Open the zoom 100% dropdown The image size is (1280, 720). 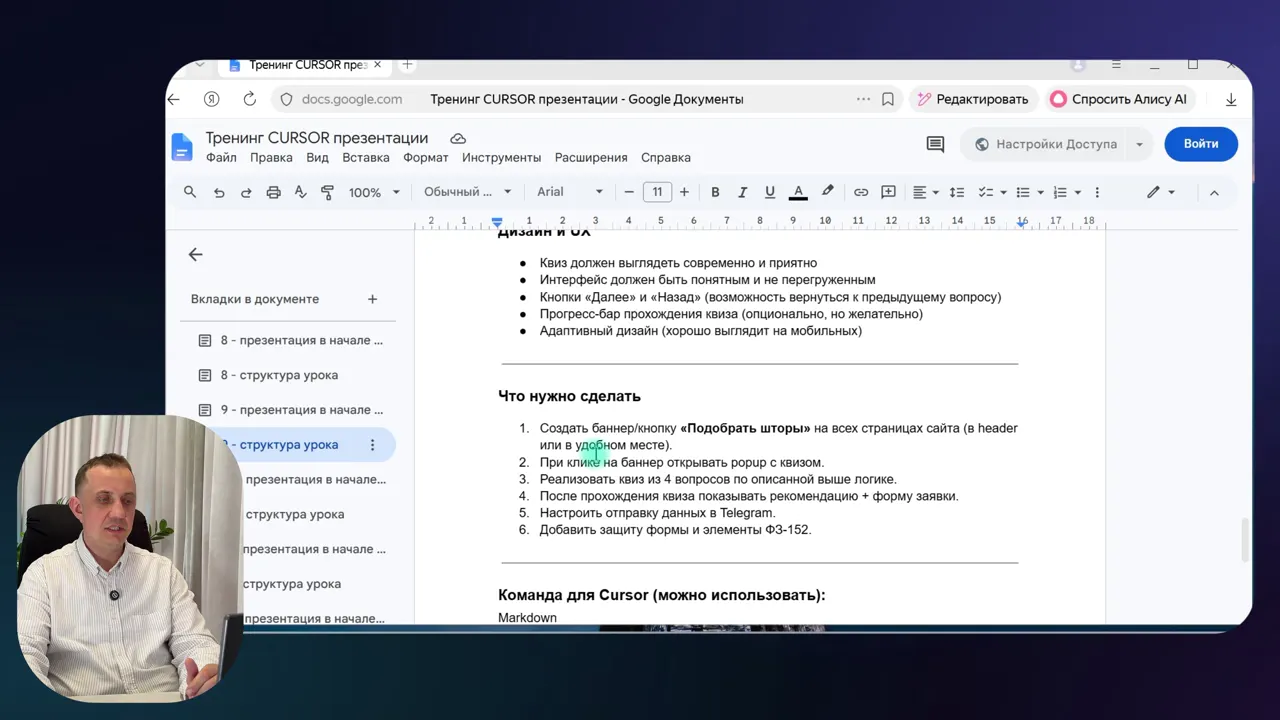(374, 192)
